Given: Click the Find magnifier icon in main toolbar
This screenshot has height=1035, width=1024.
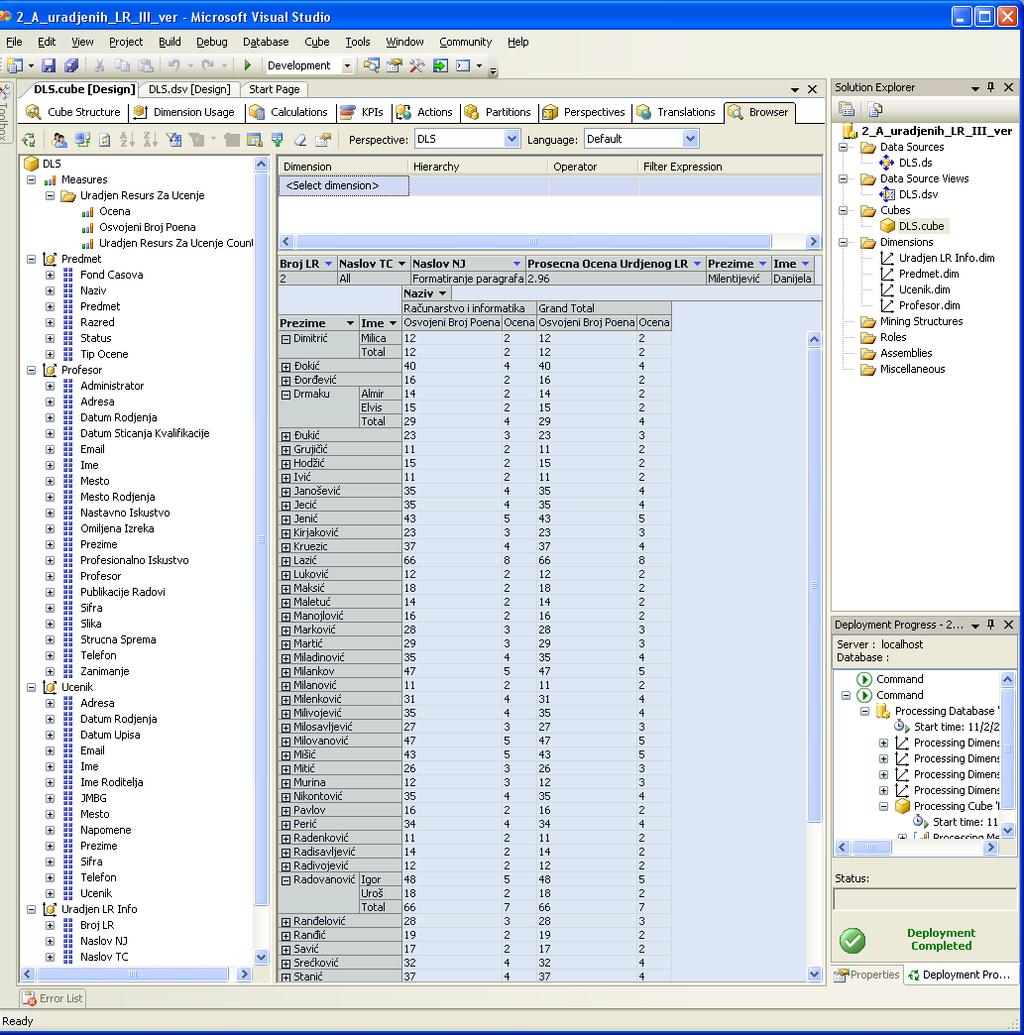Looking at the screenshot, I should (x=372, y=65).
